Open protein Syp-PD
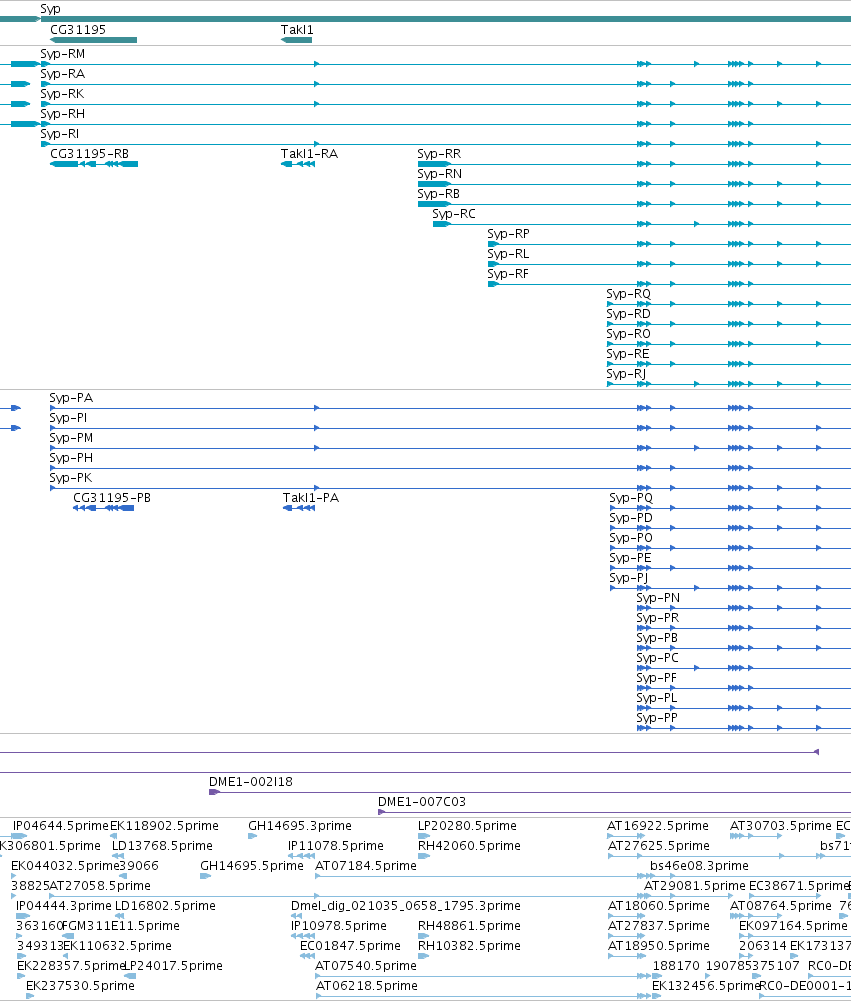This screenshot has height=1001, width=851. [631, 518]
